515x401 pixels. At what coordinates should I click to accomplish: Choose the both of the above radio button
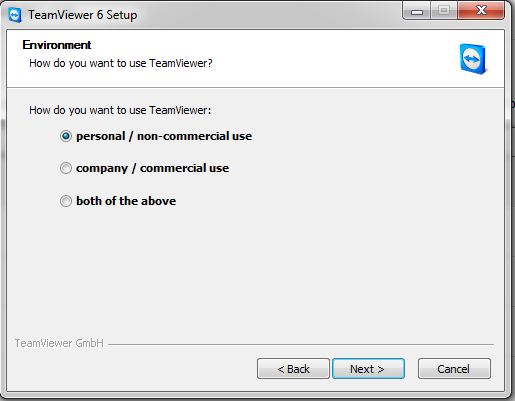(x=66, y=201)
